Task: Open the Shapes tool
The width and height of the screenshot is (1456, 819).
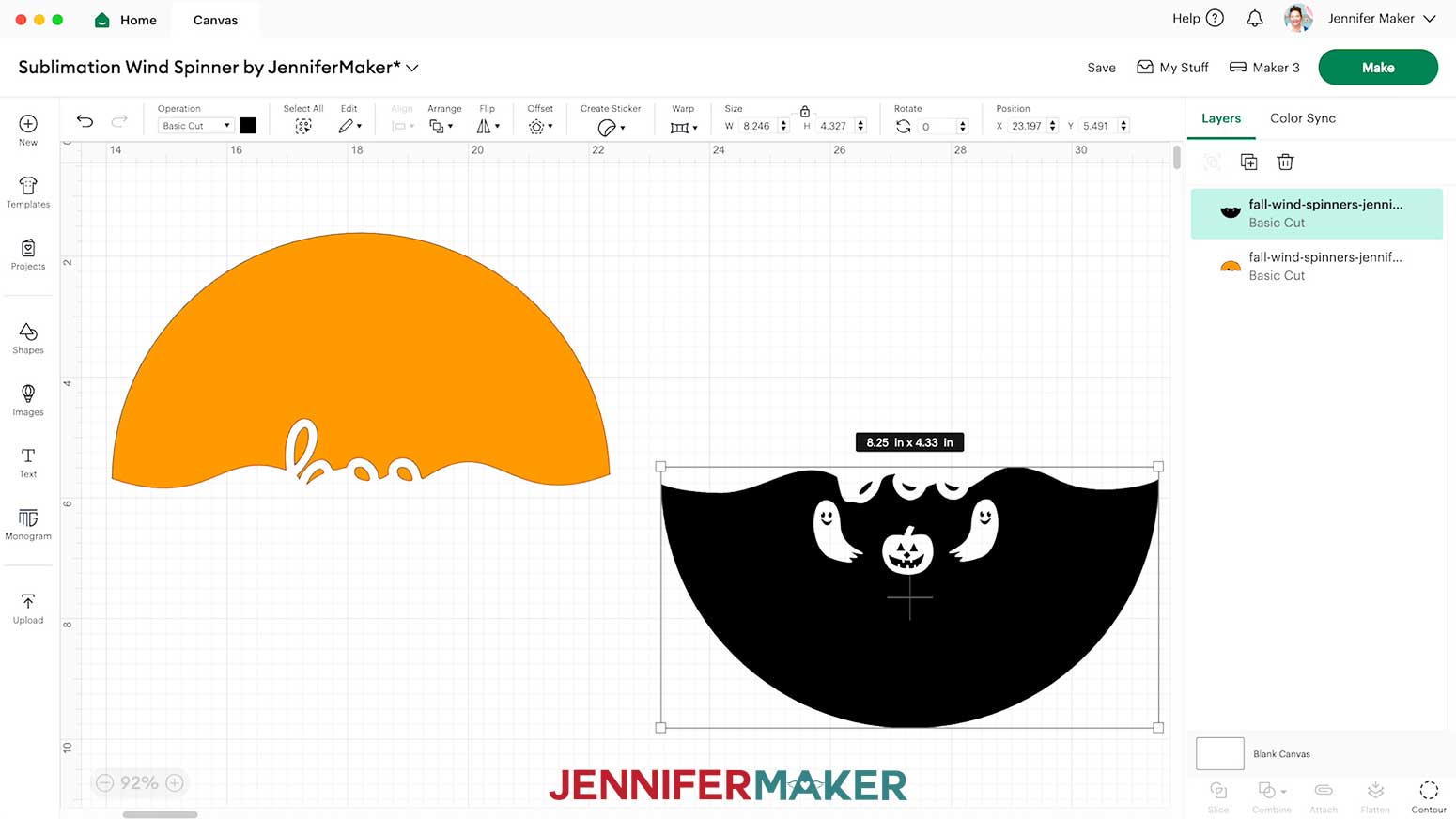Action: click(28, 338)
